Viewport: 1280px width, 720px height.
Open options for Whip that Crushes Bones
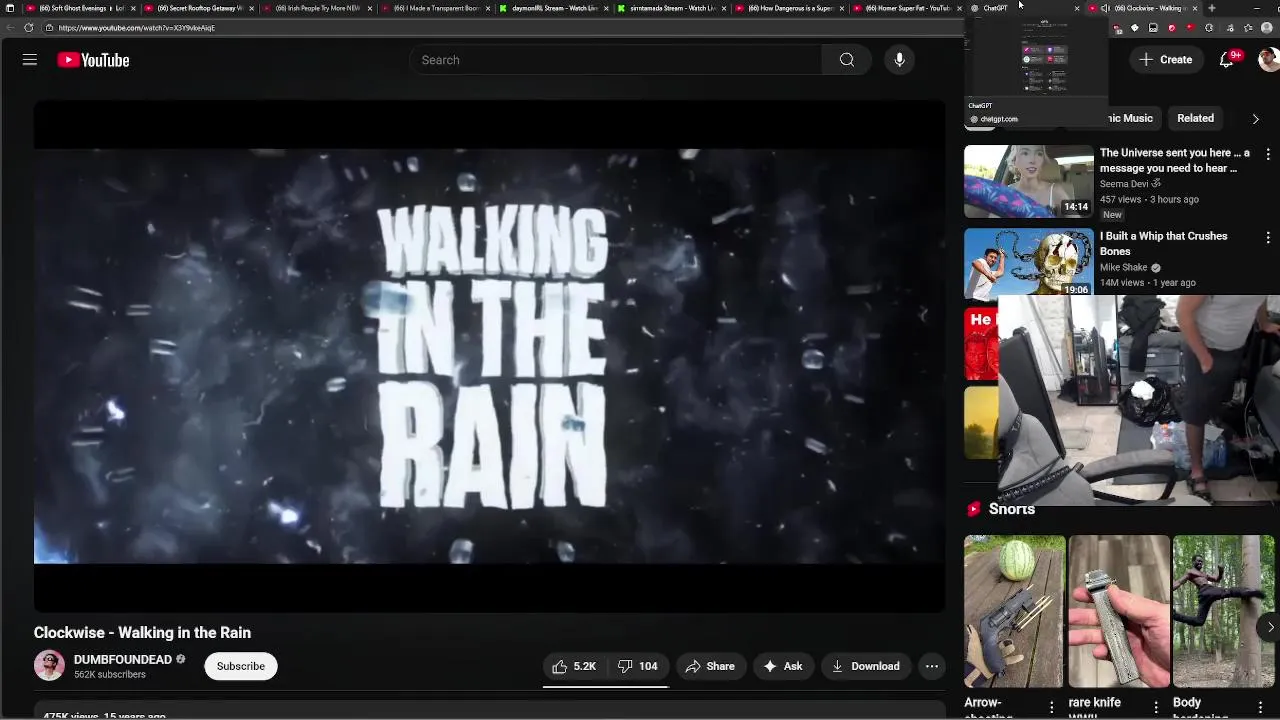(x=1268, y=238)
